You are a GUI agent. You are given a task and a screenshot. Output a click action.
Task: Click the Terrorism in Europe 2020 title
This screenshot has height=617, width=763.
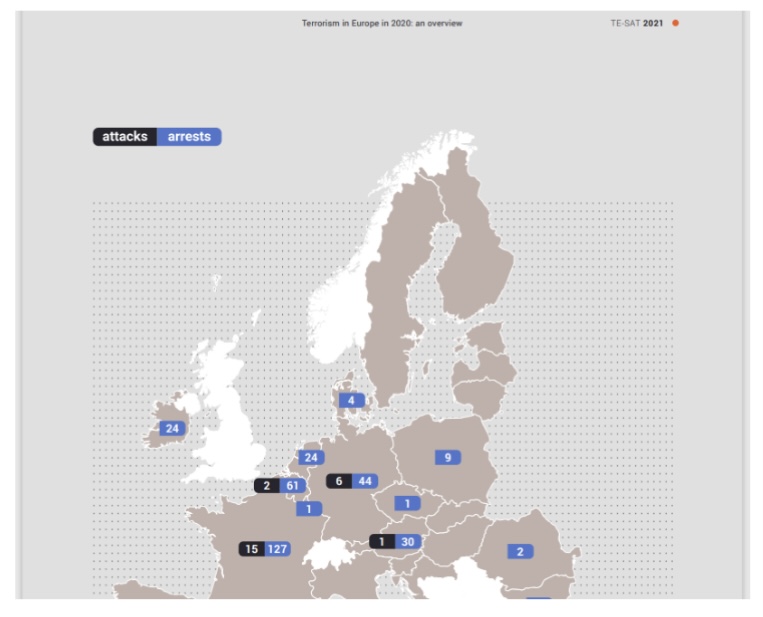382,23
